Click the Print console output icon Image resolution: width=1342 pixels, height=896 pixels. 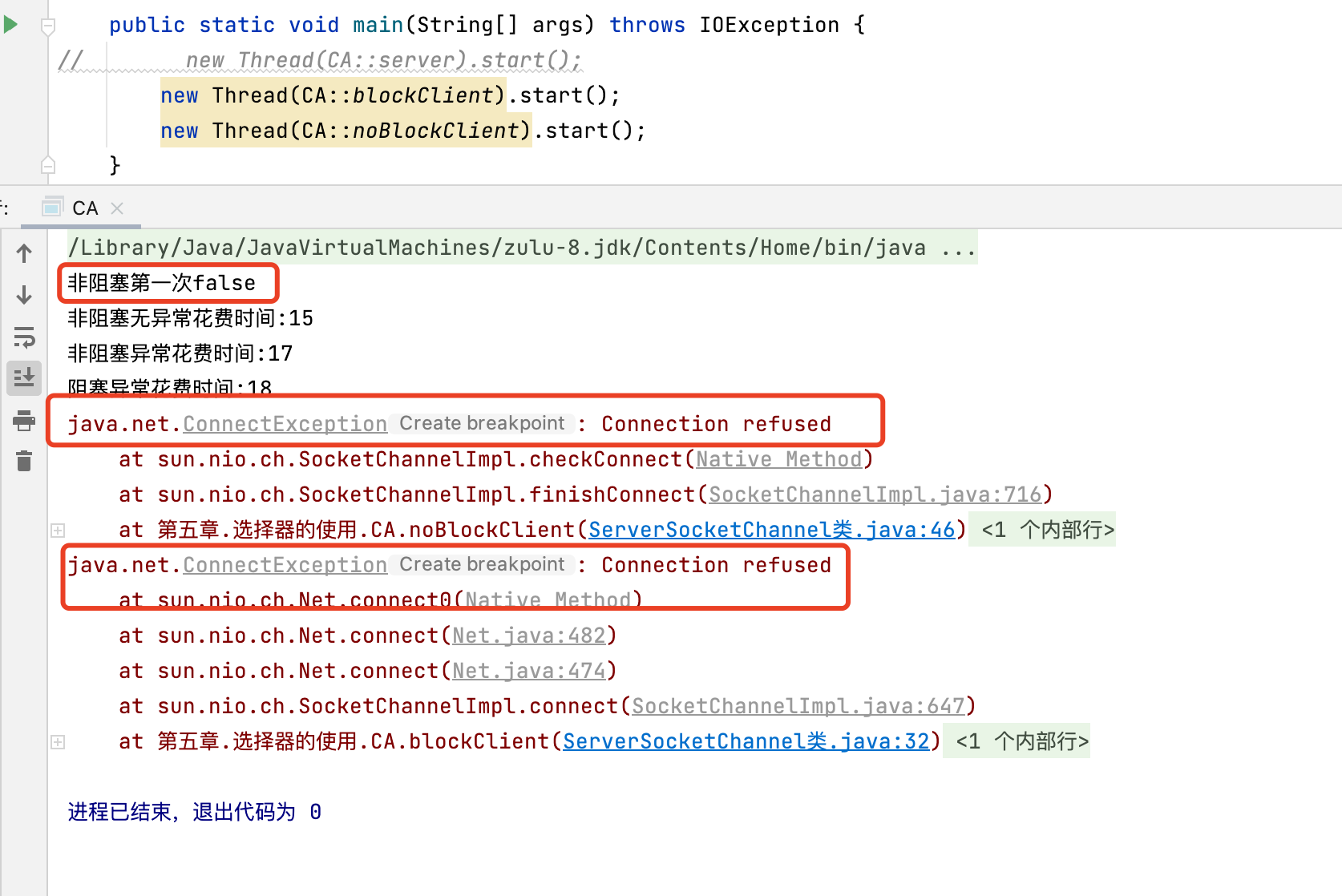(24, 420)
